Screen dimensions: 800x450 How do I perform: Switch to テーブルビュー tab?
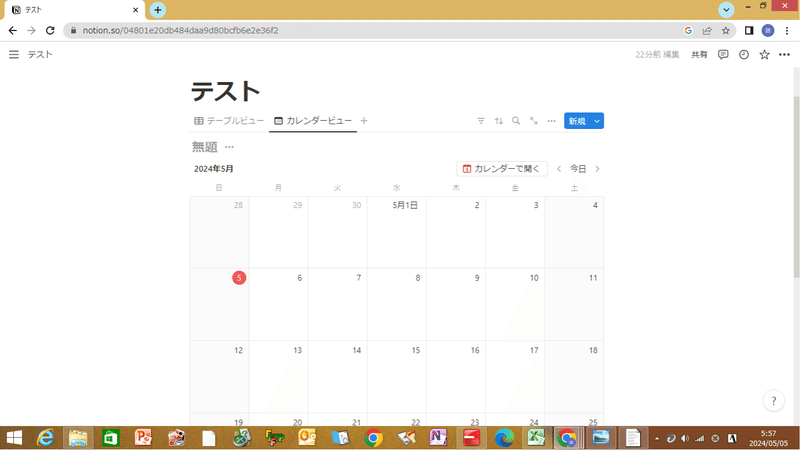click(229, 121)
